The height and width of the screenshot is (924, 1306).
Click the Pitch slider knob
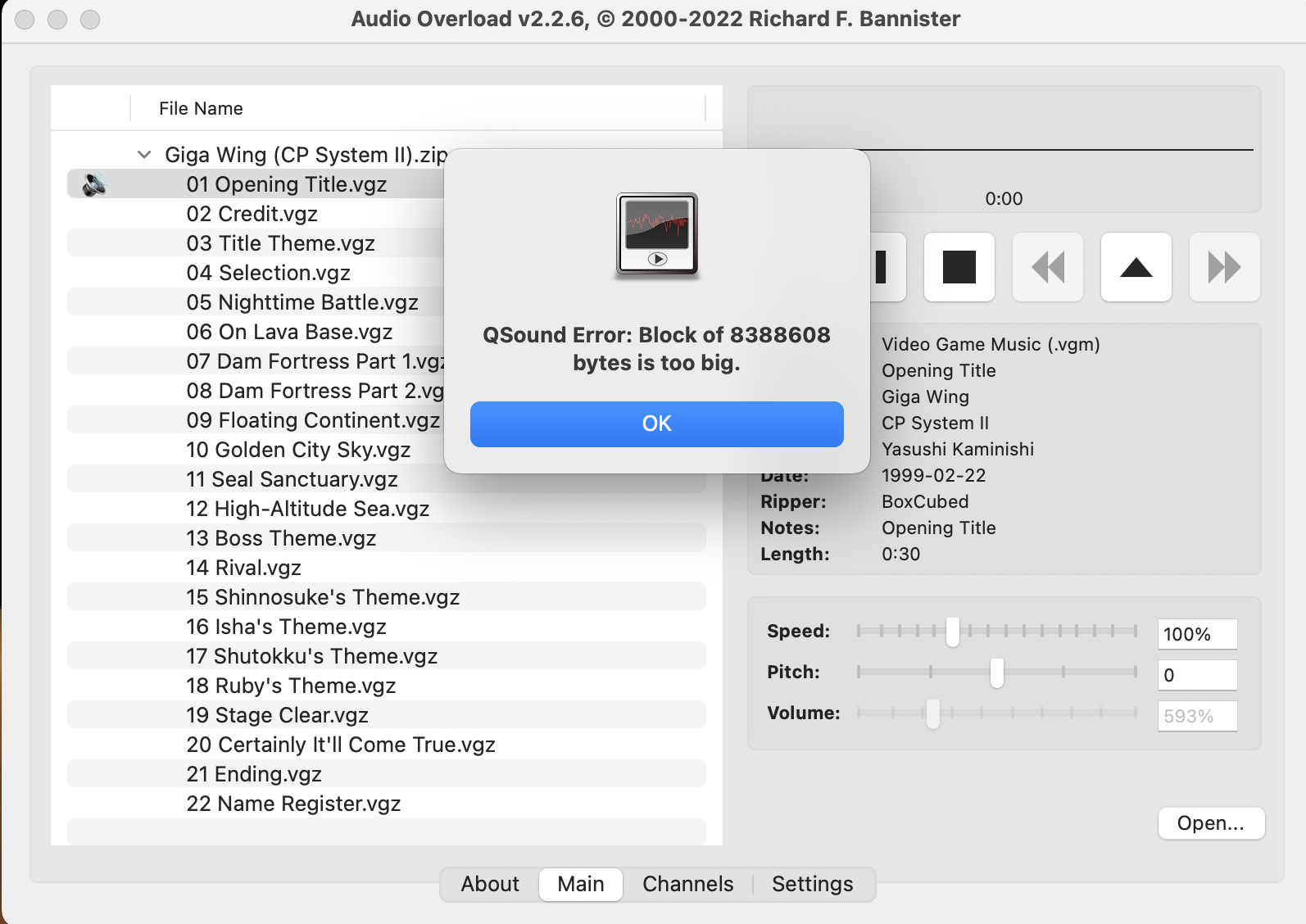tap(996, 672)
